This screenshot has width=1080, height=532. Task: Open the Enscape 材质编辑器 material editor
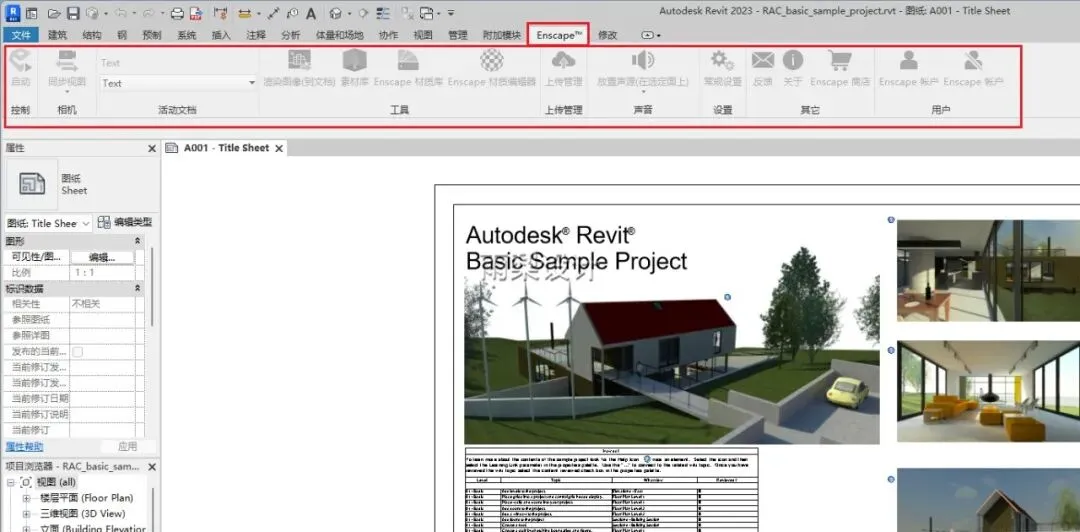click(x=491, y=62)
